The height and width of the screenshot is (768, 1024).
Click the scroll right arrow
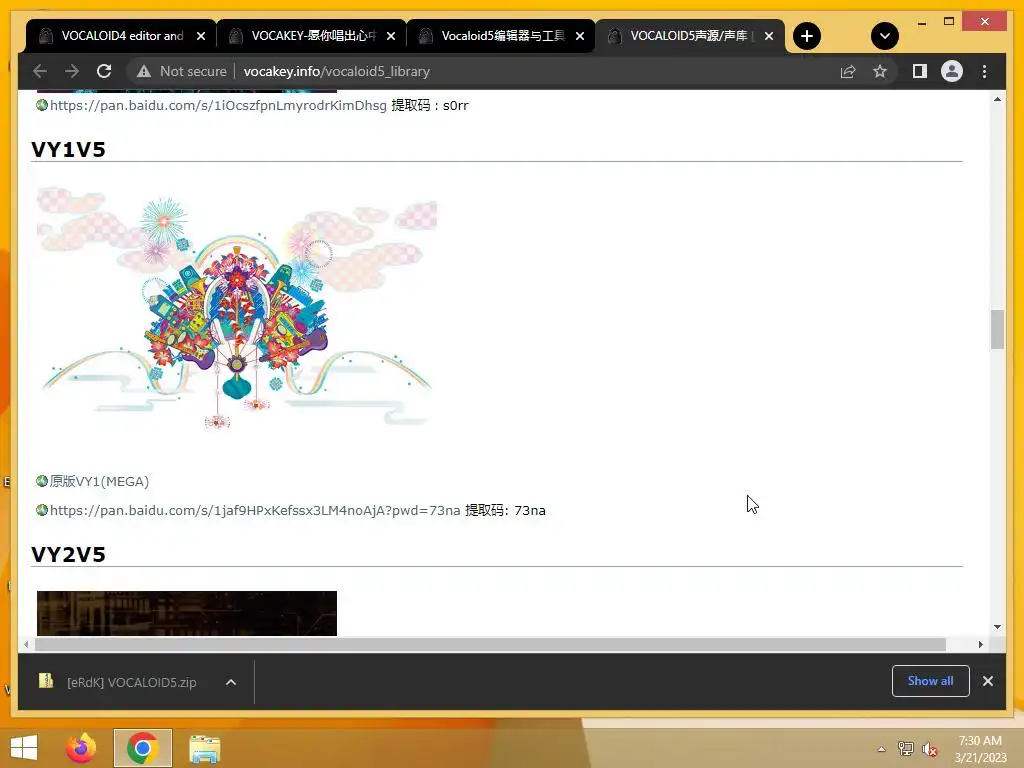pos(981,645)
